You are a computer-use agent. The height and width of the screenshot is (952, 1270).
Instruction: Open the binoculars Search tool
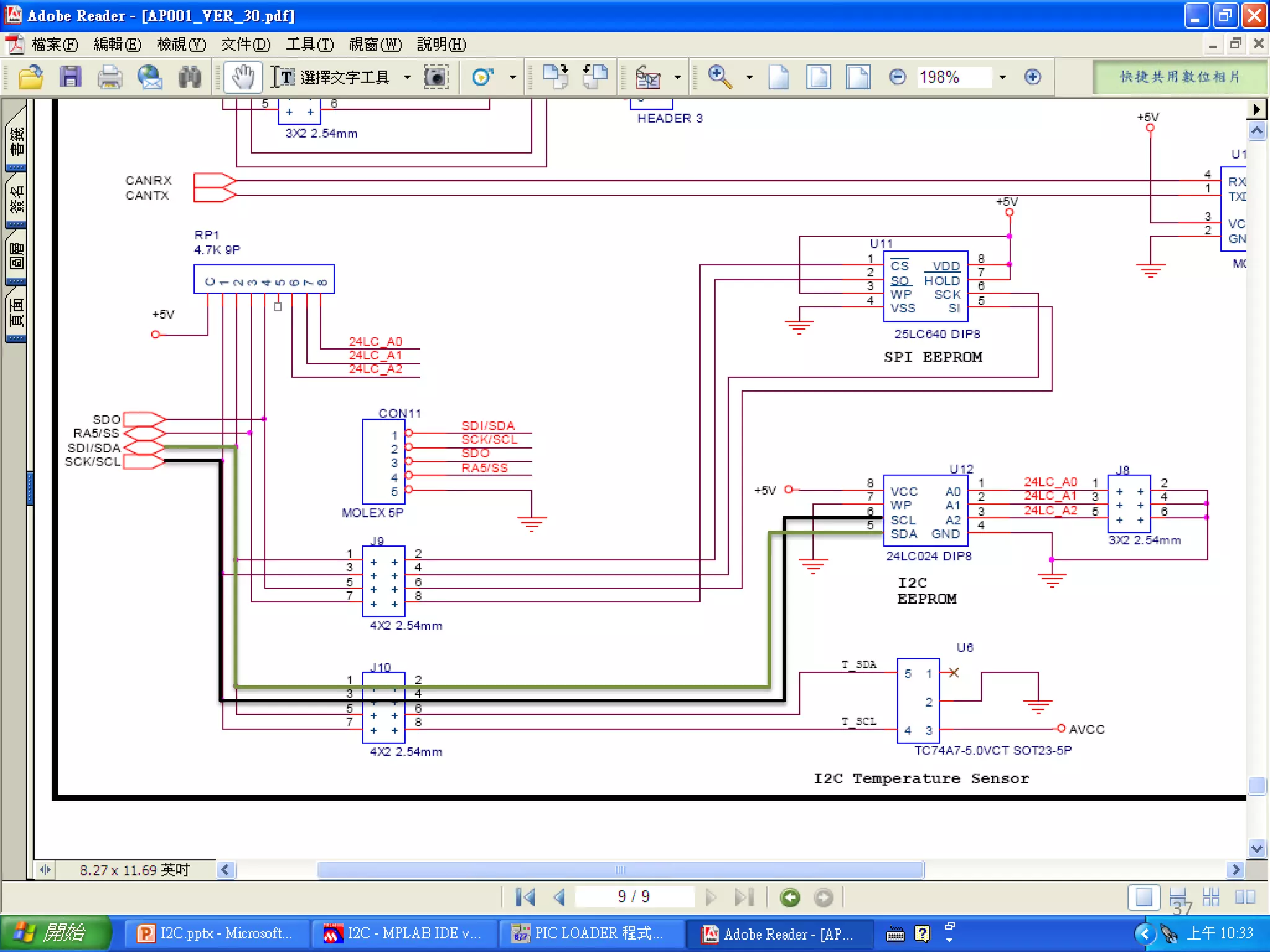coord(189,77)
